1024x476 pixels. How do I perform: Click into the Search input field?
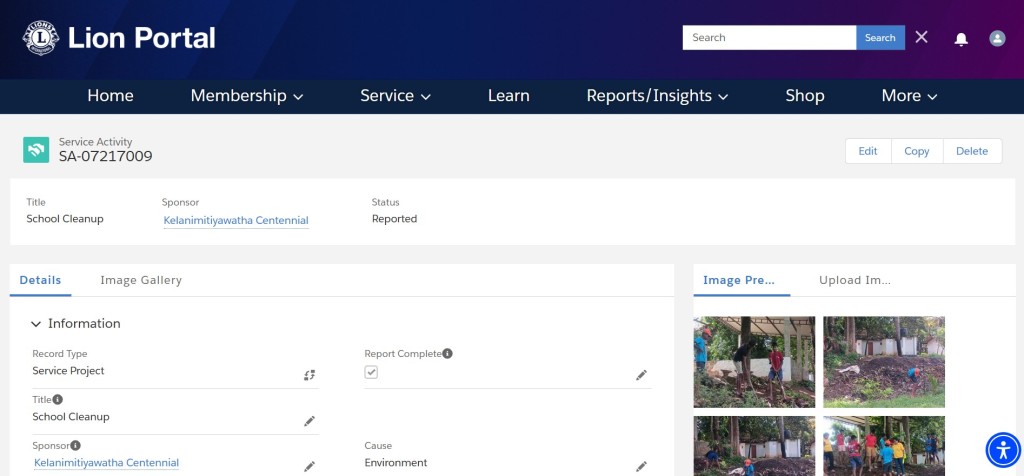pyautogui.click(x=769, y=38)
